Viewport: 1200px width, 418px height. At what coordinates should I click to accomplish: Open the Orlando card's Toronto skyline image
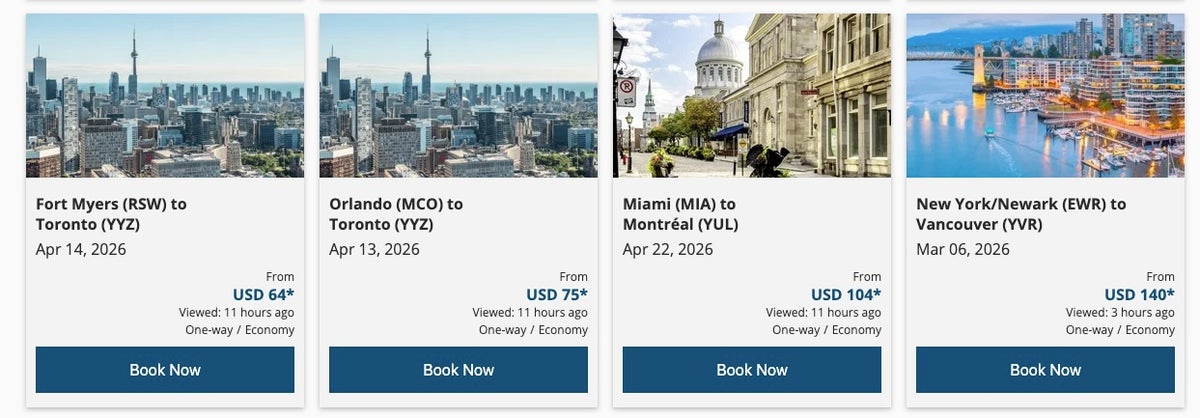(x=458, y=95)
